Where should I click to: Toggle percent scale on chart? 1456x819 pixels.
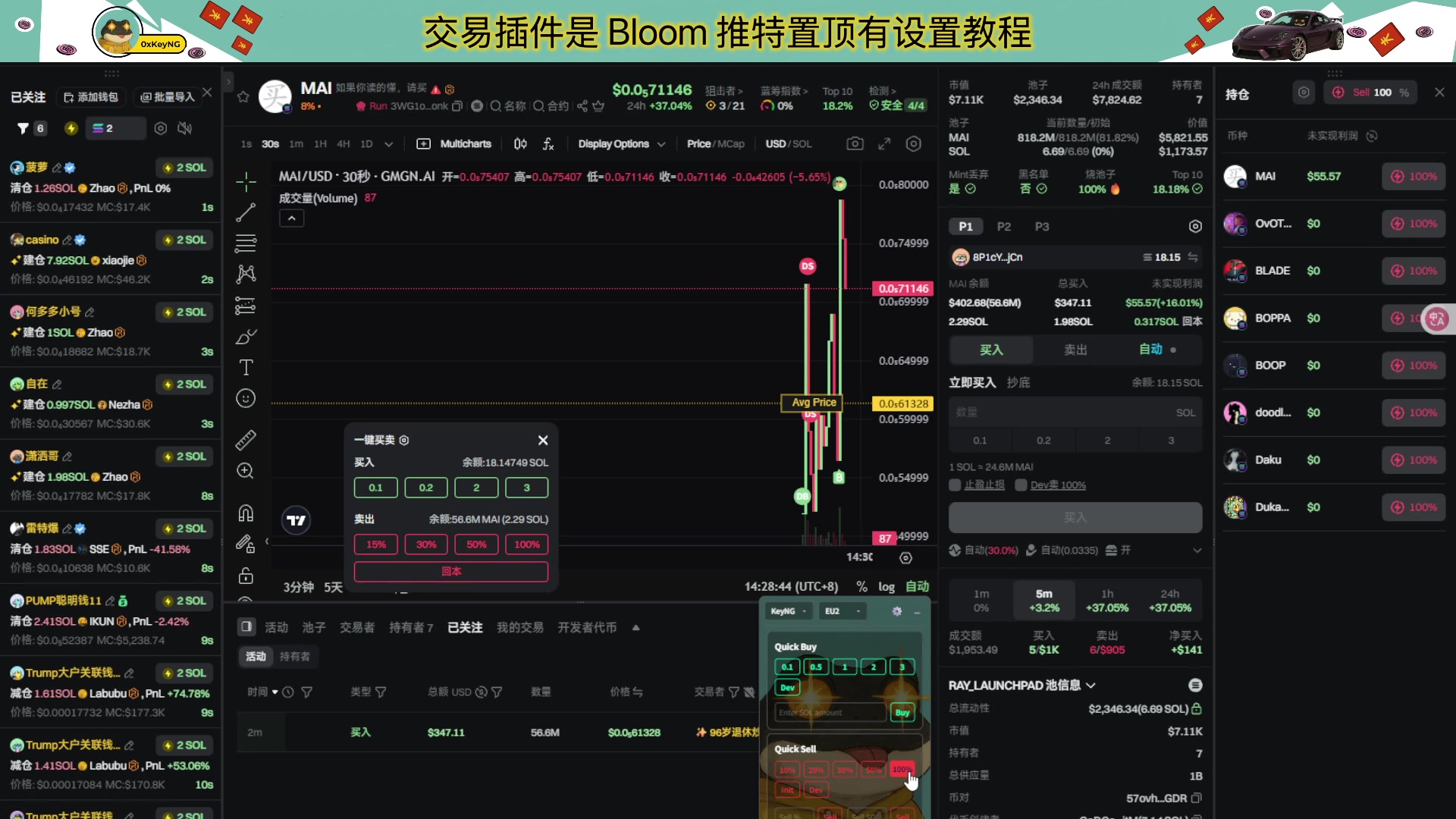tap(861, 587)
